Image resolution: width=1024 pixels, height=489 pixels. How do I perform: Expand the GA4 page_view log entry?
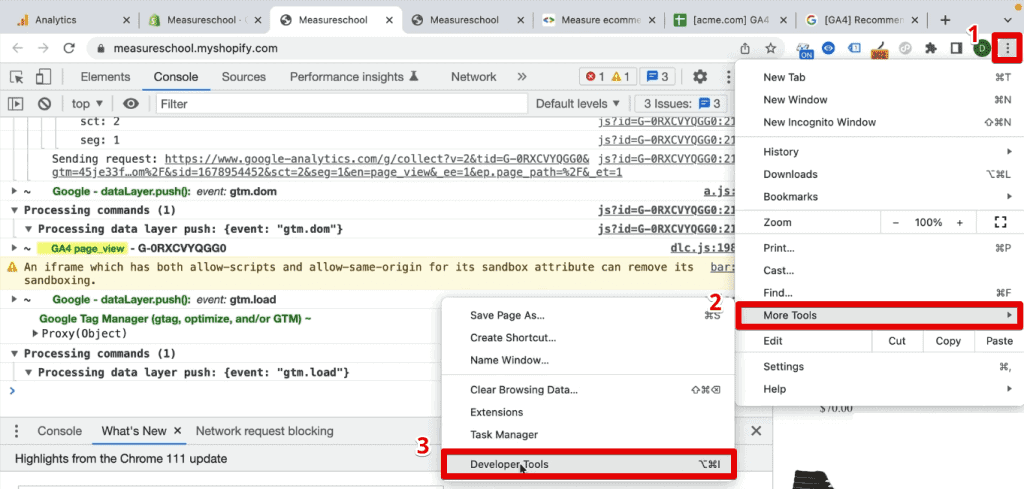[14, 248]
